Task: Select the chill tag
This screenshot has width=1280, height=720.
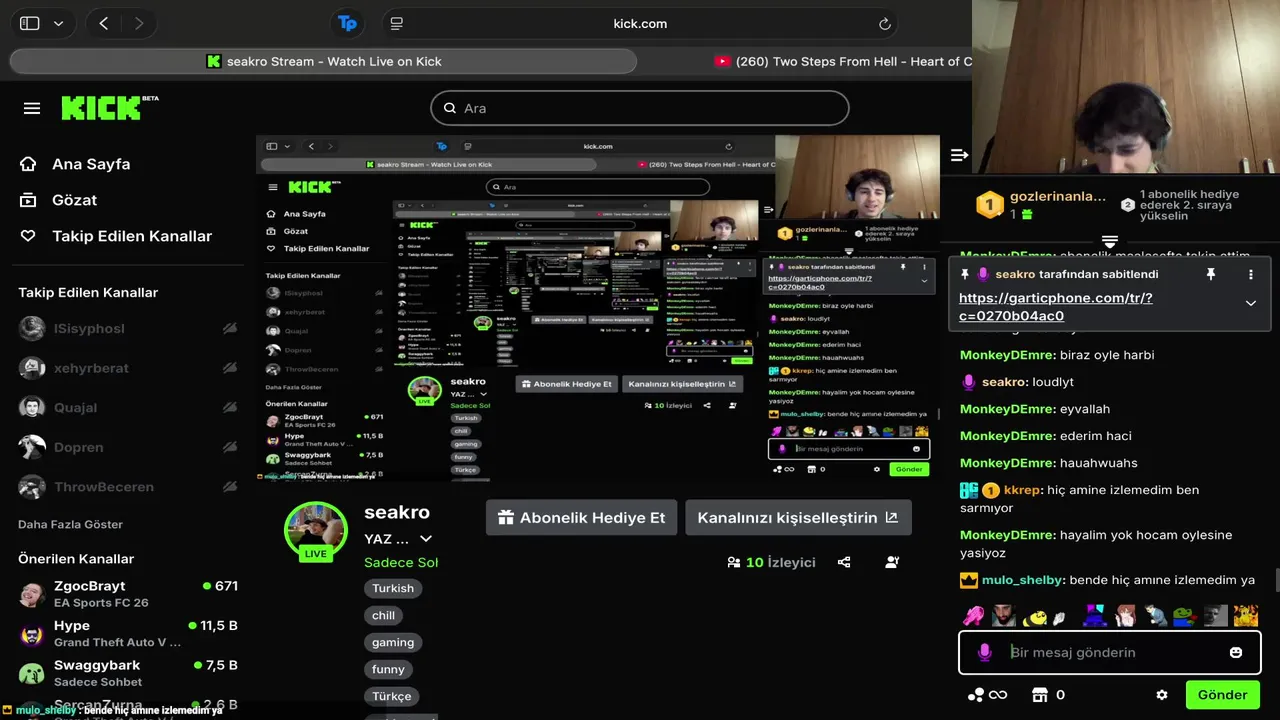Action: (384, 616)
